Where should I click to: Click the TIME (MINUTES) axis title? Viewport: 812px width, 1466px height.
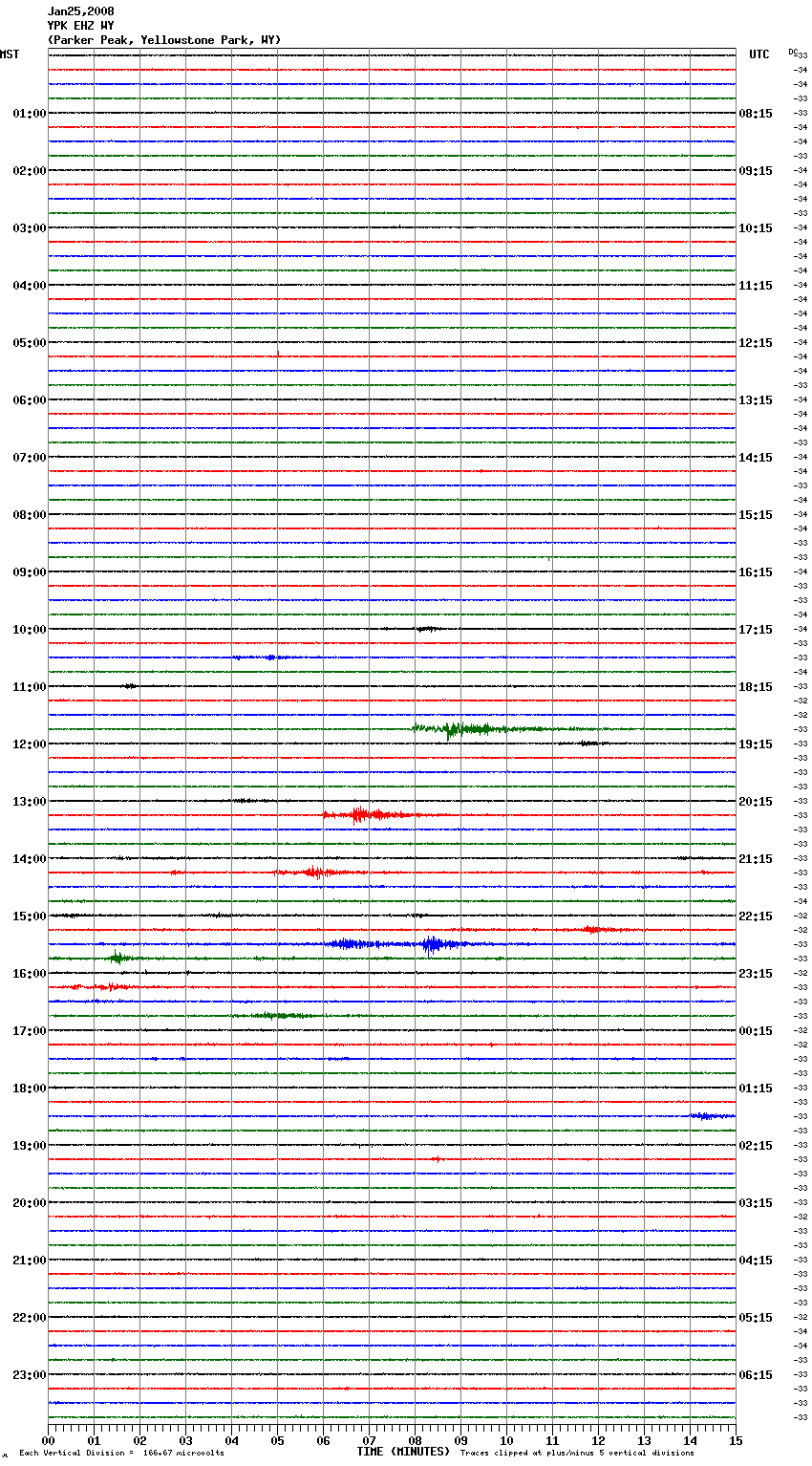(403, 1452)
